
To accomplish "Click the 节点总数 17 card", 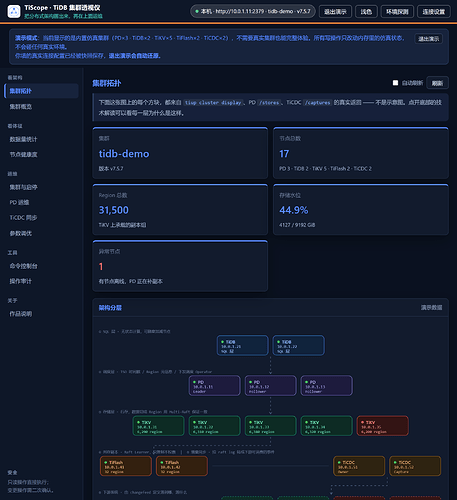I will click(361, 153).
